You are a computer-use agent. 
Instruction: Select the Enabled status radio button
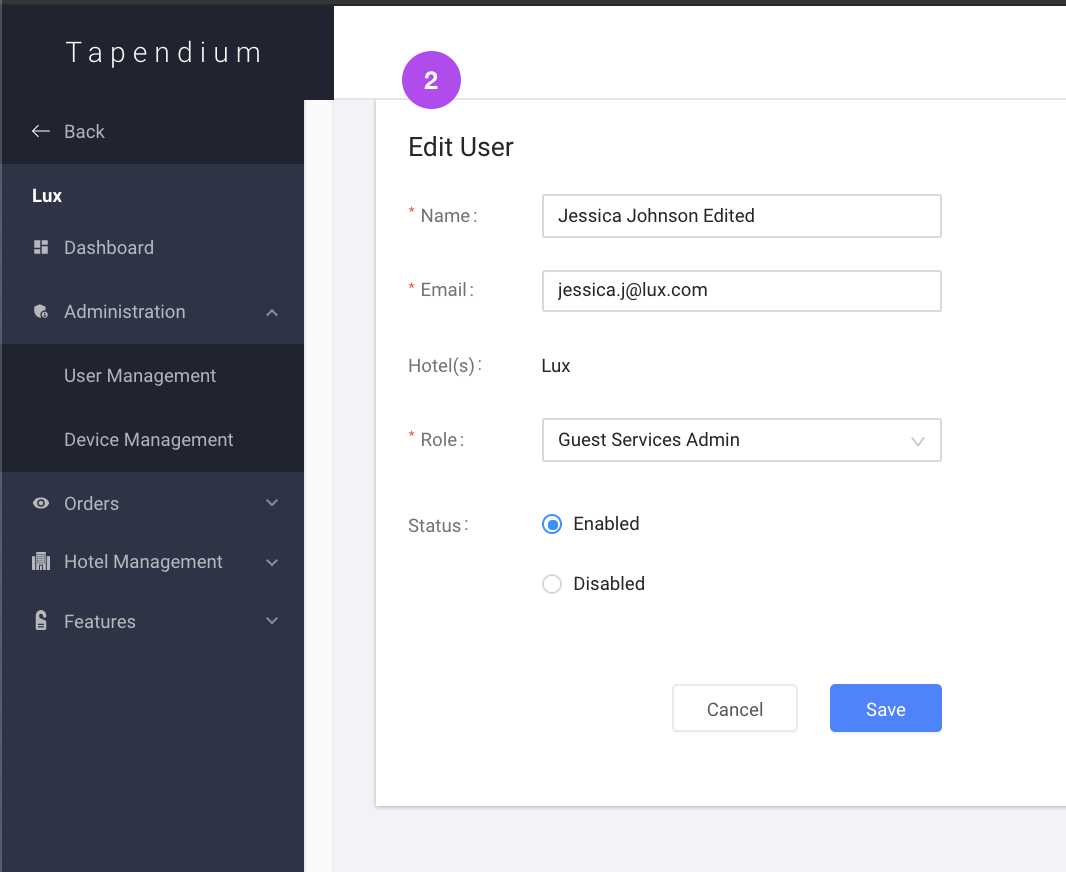coord(552,524)
